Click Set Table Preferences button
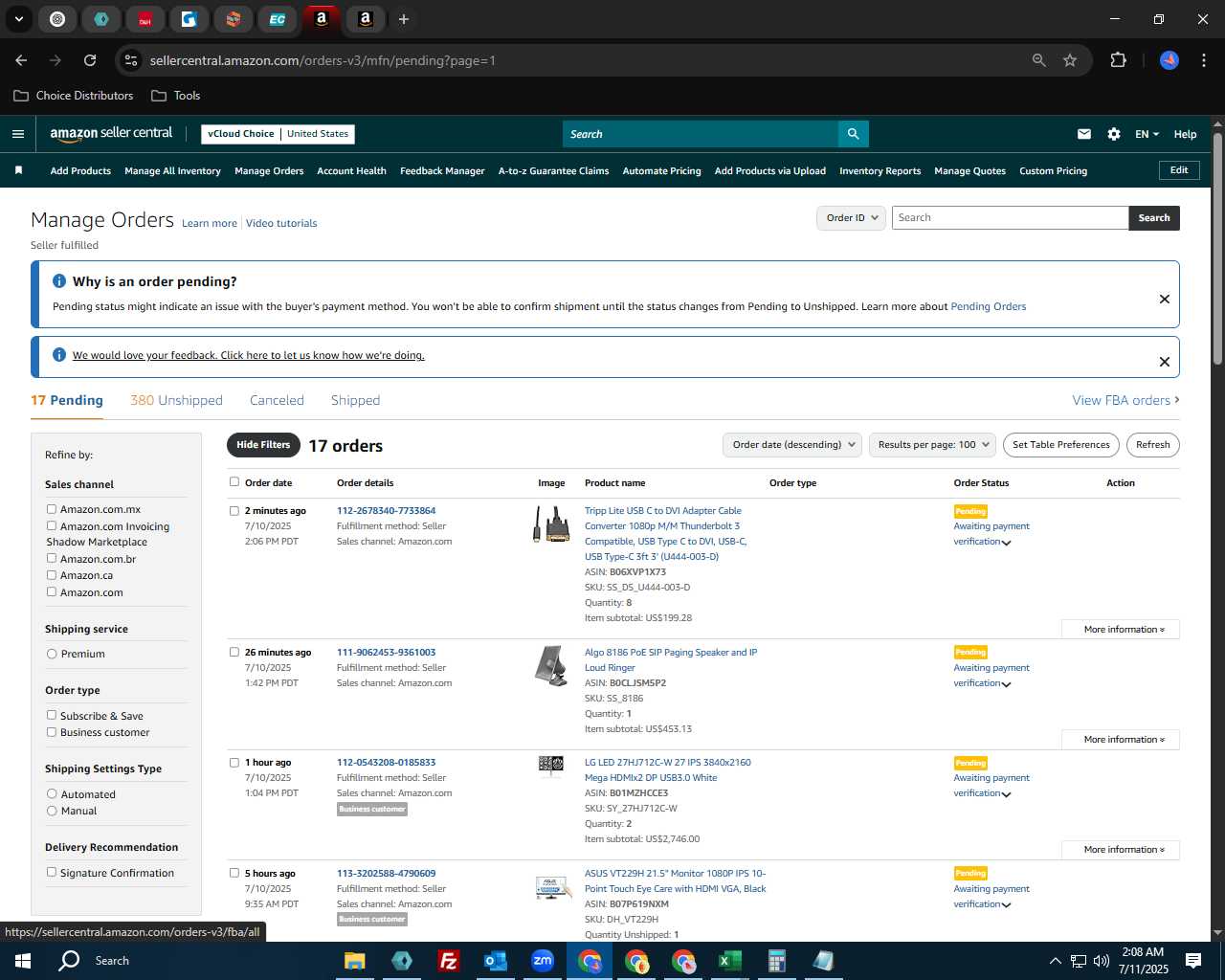The width and height of the screenshot is (1225, 980). coord(1061,445)
